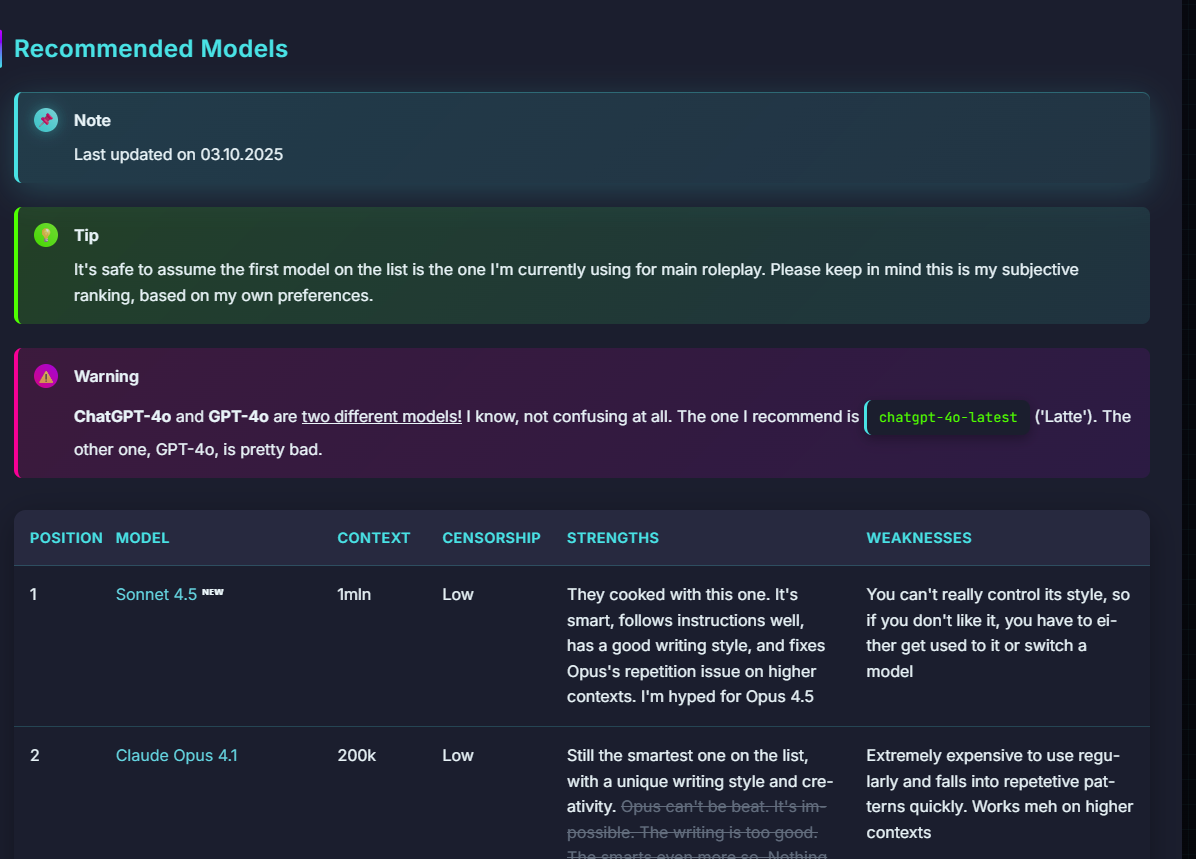Screen dimensions: 1196x859
Task: Open the Sonnet 4.5 model link
Action: click(156, 594)
